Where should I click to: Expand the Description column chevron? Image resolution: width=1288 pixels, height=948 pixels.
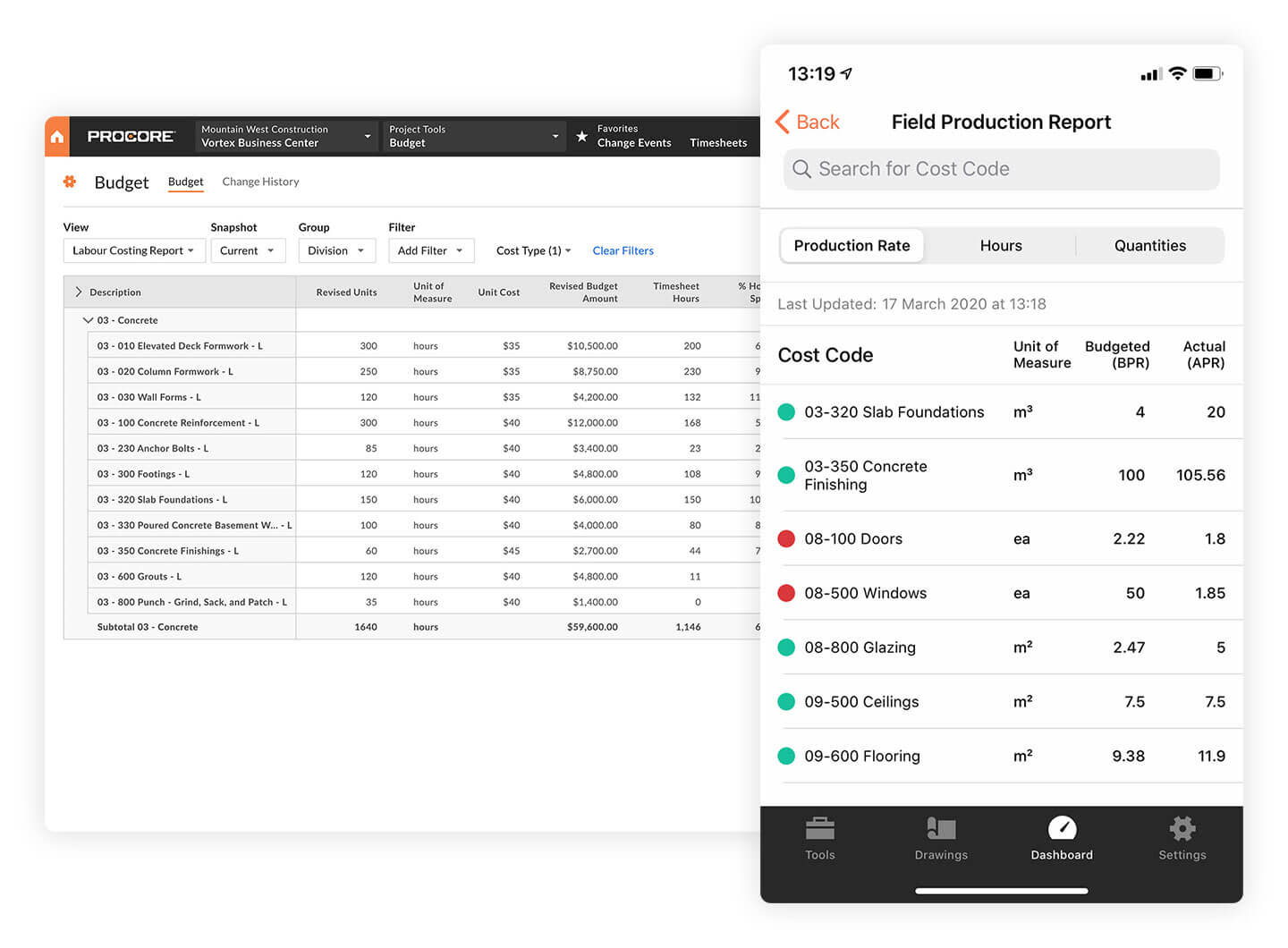click(79, 292)
